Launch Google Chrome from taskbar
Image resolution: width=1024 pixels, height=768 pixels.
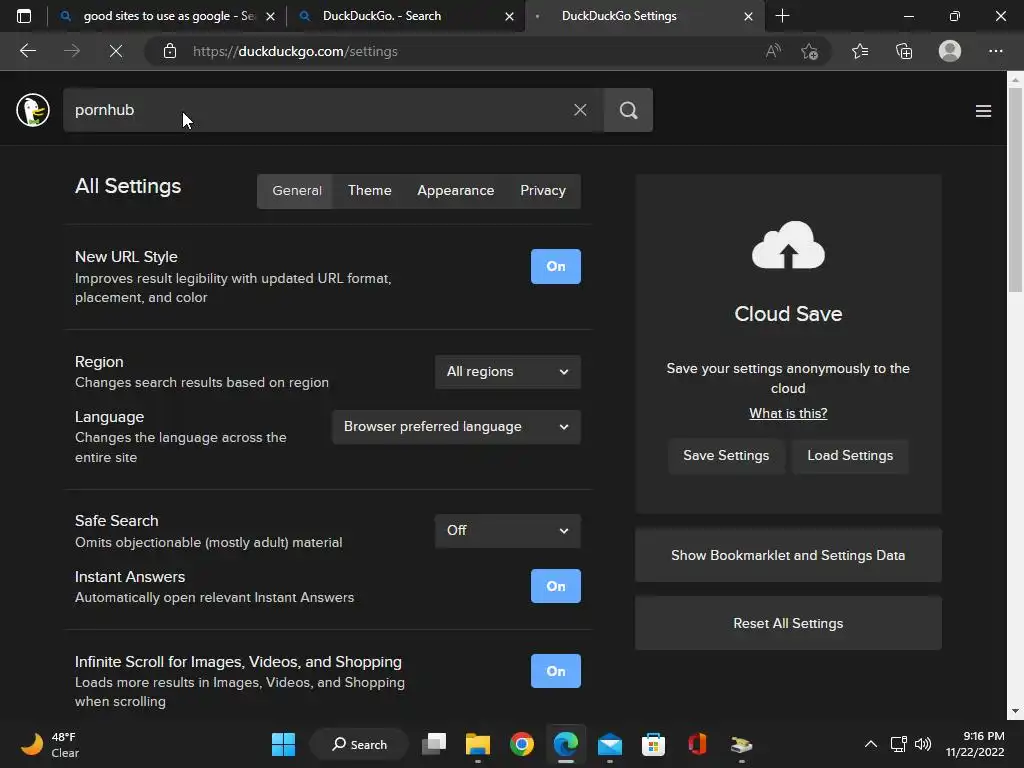(522, 744)
